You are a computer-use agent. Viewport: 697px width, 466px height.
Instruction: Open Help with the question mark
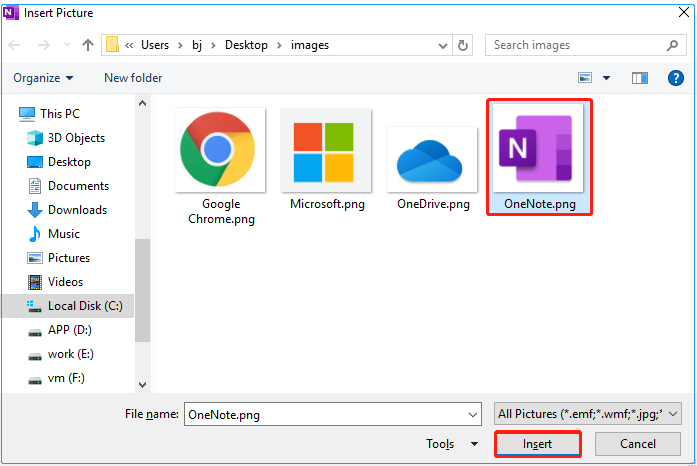[676, 78]
